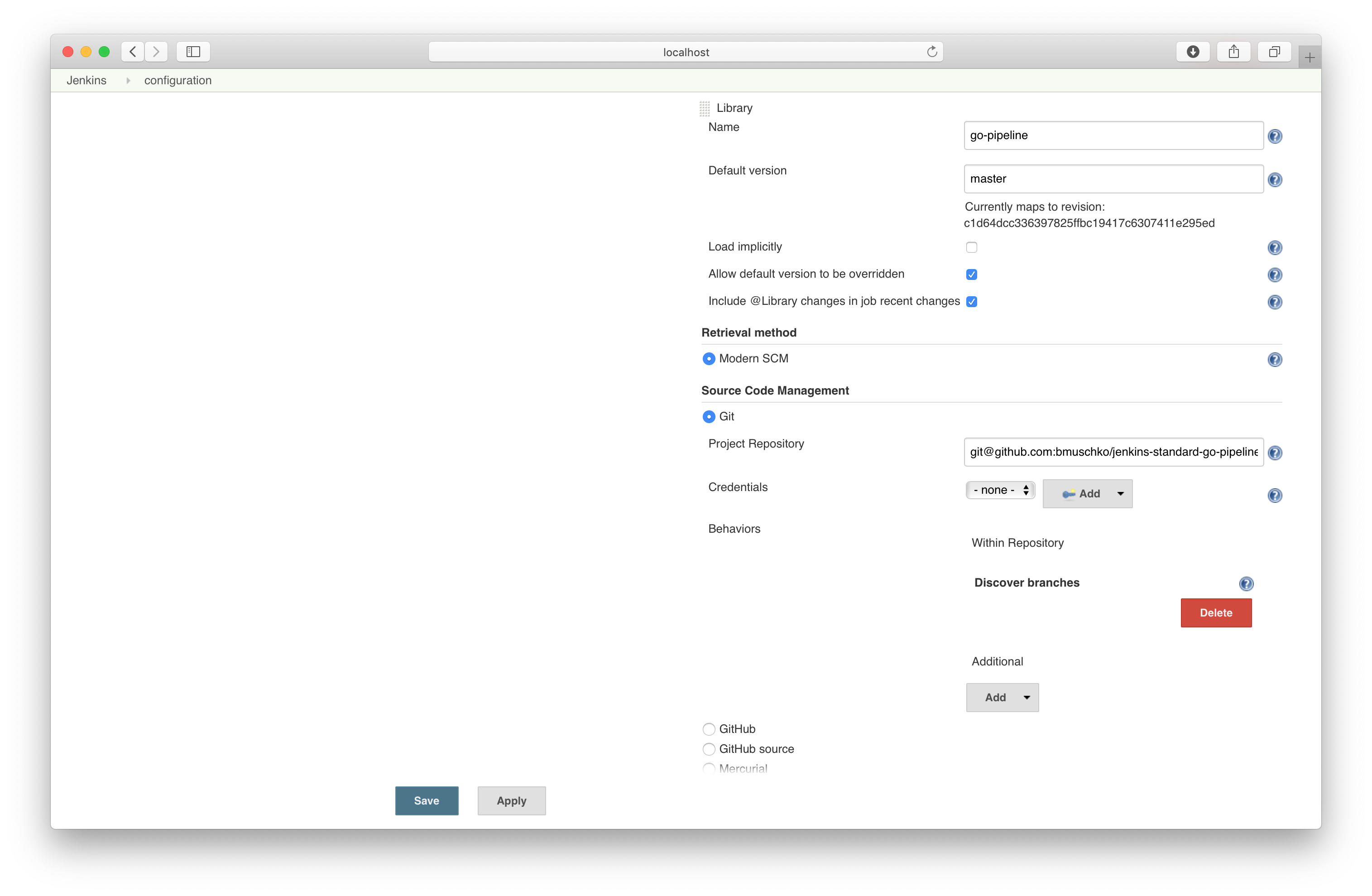This screenshot has height=896, width=1372.
Task: Navigate to Jenkins via the breadcrumb
Action: [x=86, y=80]
